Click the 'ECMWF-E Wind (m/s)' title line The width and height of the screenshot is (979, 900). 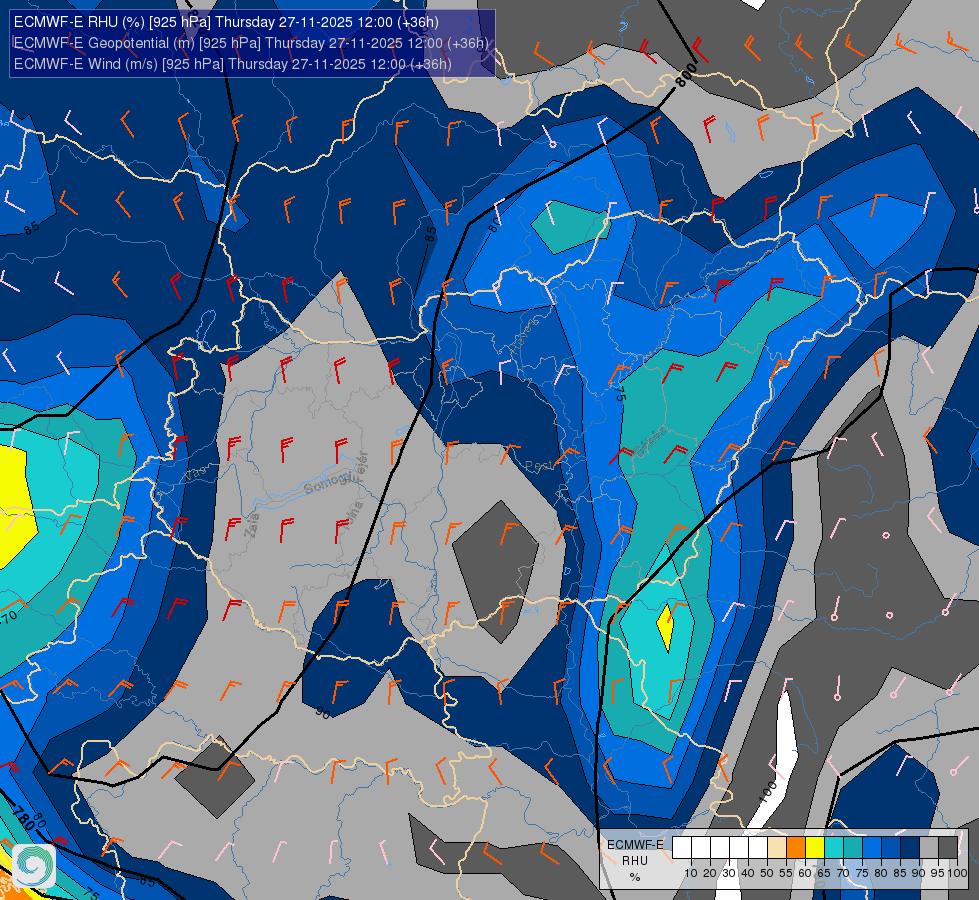232,64
